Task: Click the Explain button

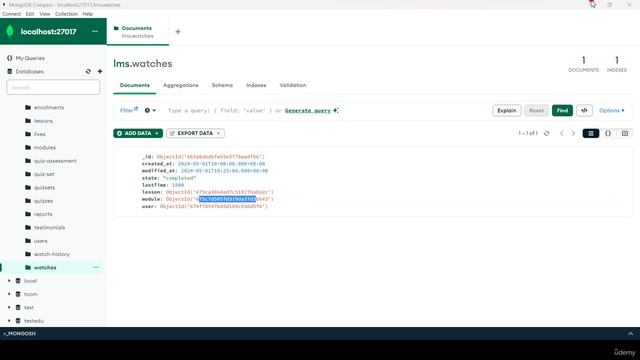Action: 507,111
